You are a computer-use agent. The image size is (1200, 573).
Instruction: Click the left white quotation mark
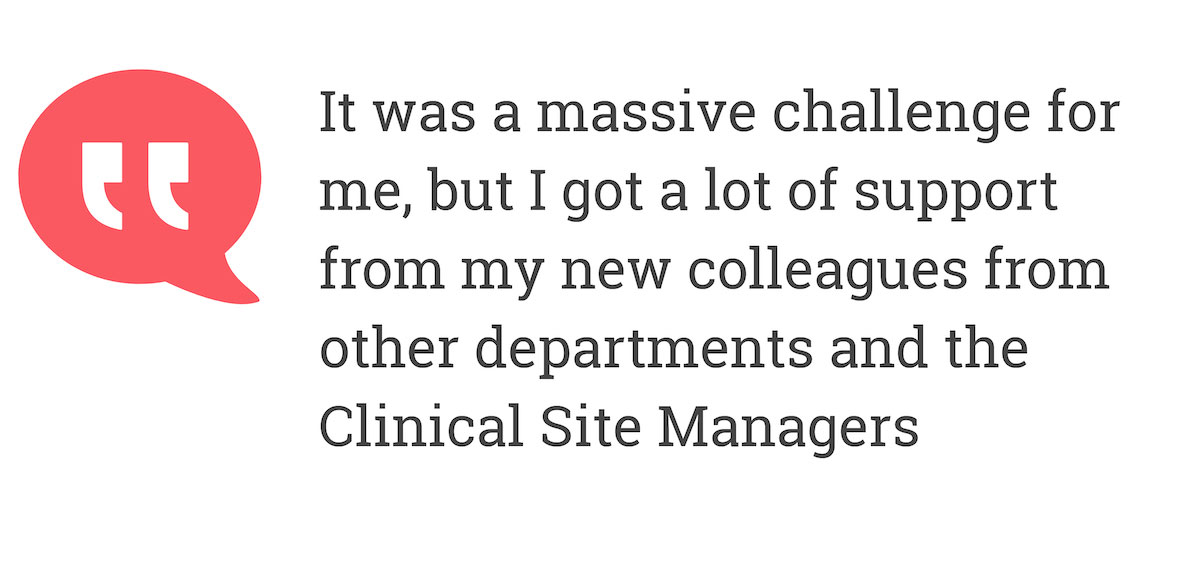click(x=103, y=184)
